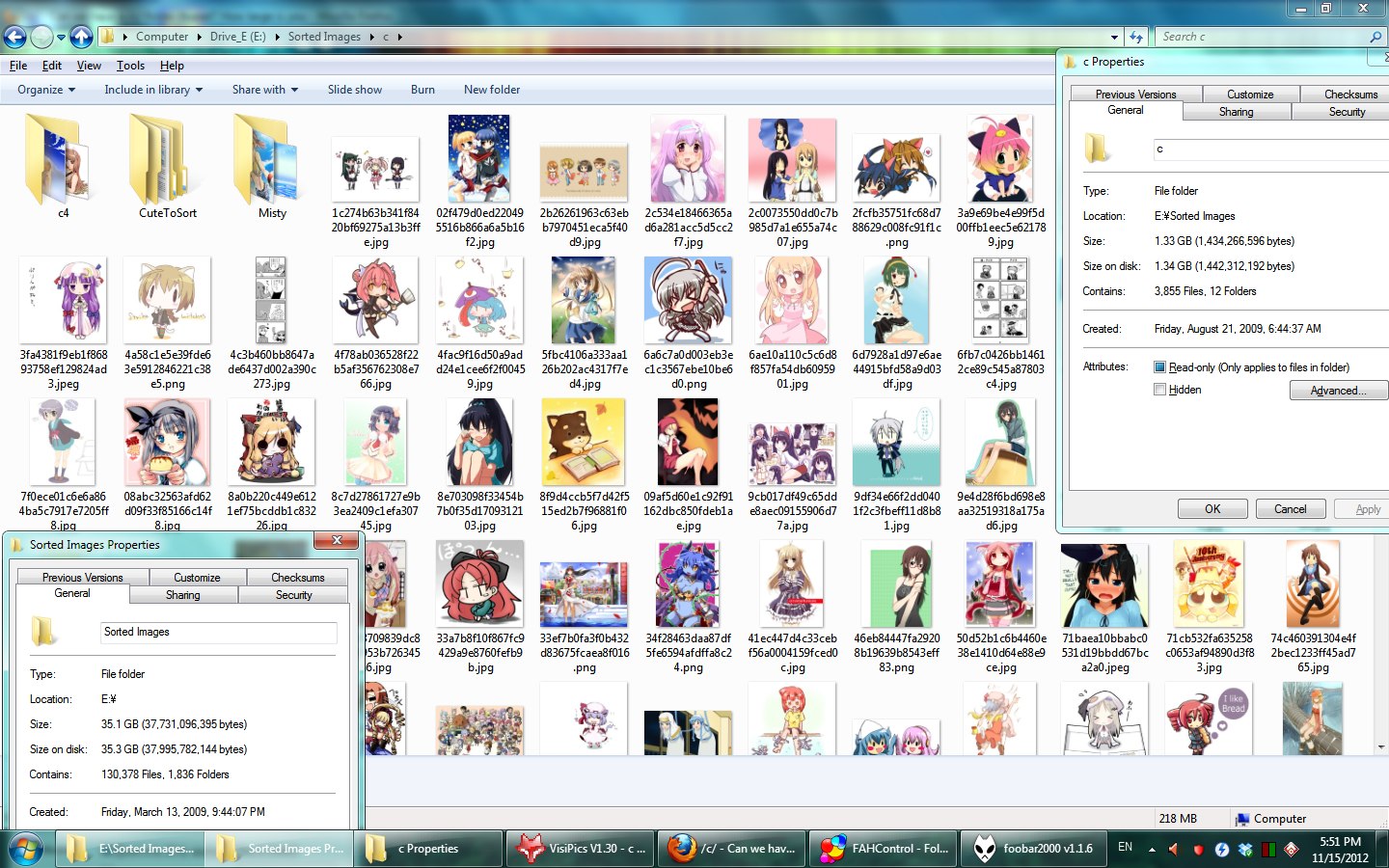Click the folder name field in c Properties
1389x868 pixels.
click(x=1270, y=149)
